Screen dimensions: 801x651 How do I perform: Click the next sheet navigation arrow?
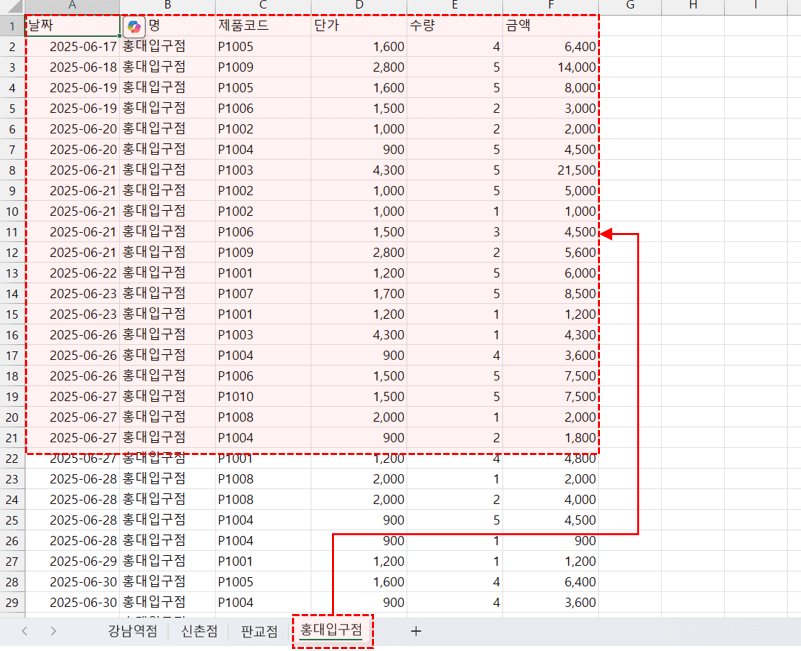[53, 631]
